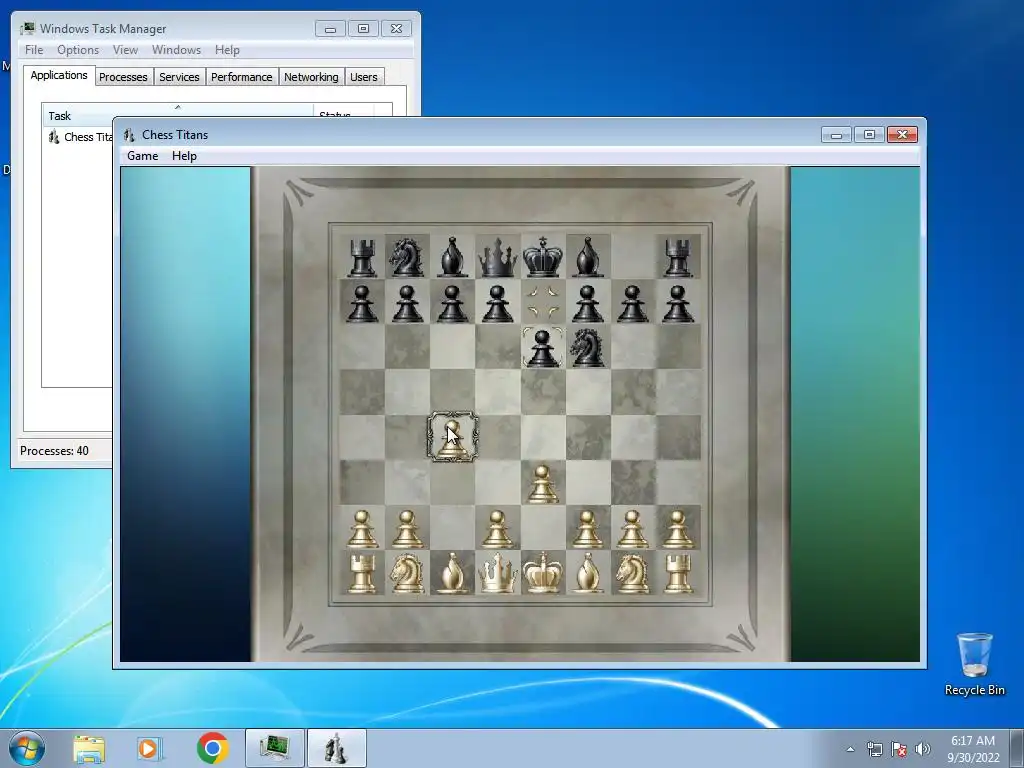The width and height of the screenshot is (1024, 768).
Task: Open Google Chrome from the taskbar
Action: 212,748
